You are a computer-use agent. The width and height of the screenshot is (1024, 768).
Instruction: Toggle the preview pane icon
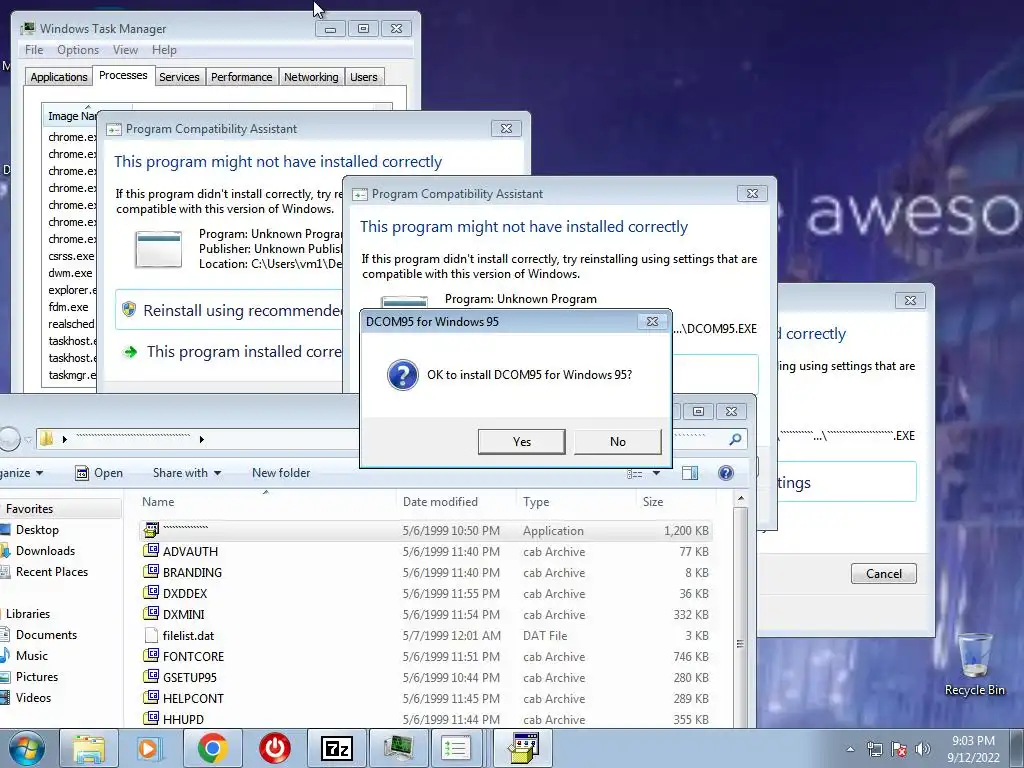point(690,473)
